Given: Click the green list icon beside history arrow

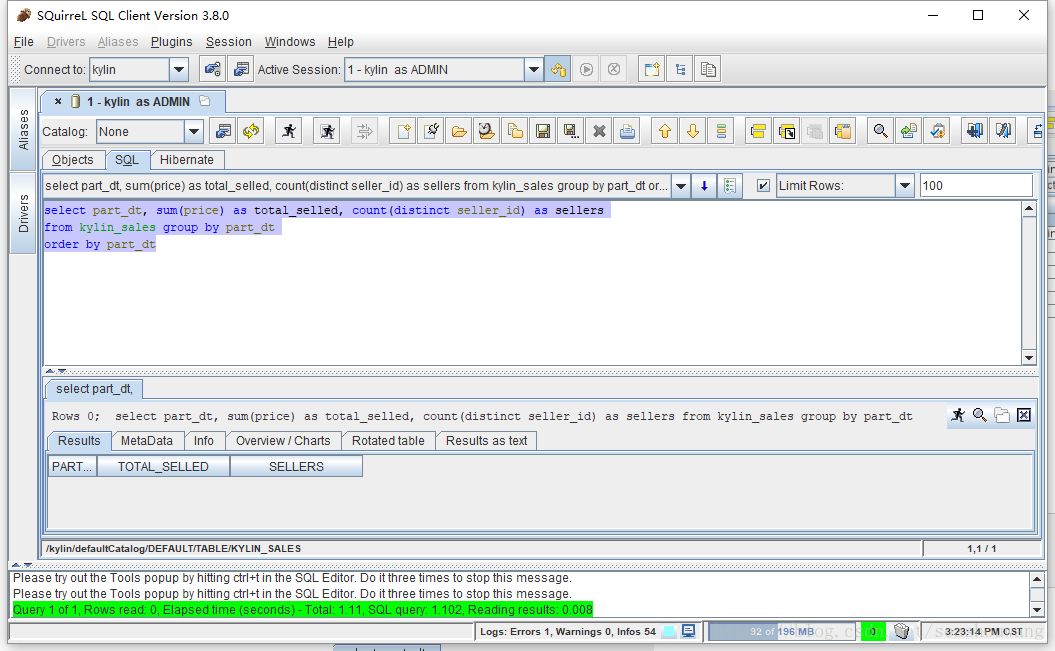Looking at the screenshot, I should [731, 186].
